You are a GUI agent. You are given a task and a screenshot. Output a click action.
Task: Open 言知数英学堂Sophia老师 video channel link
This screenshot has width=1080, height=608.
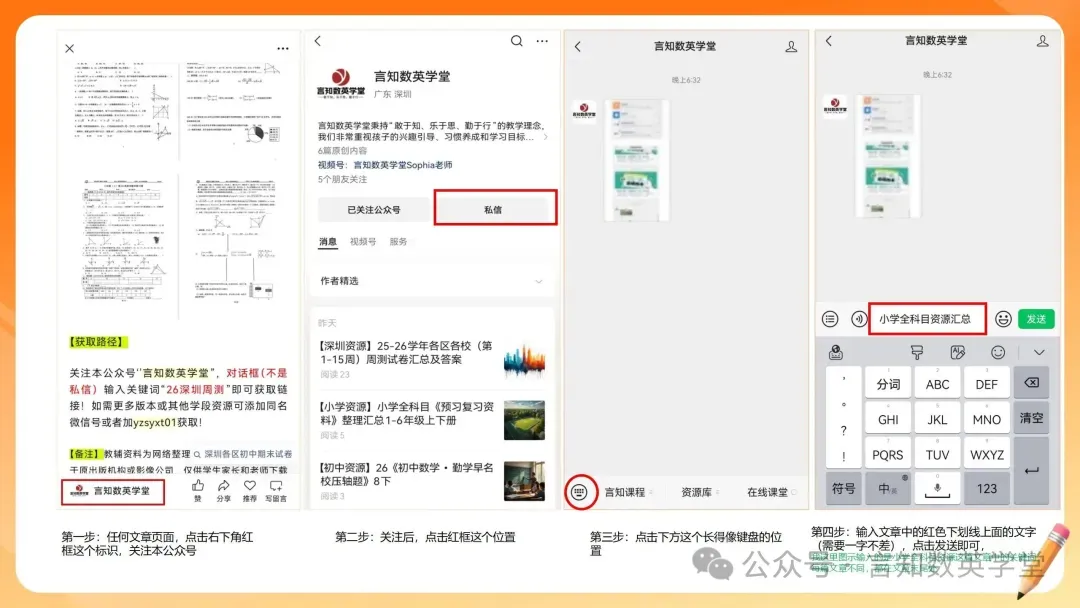[x=403, y=165]
